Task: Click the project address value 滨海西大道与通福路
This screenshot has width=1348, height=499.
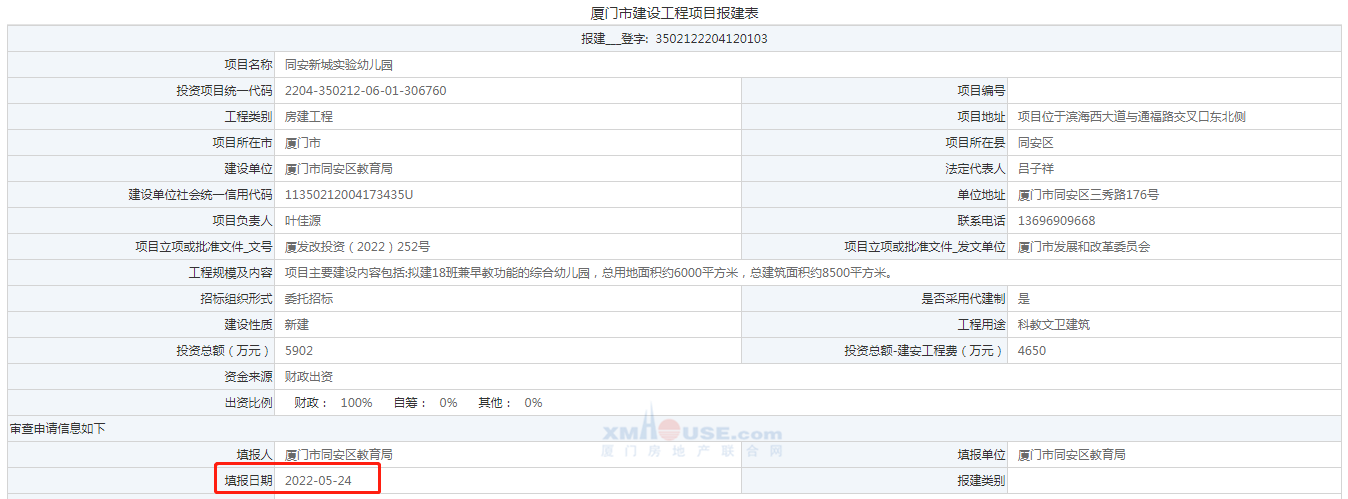Action: click(1131, 117)
